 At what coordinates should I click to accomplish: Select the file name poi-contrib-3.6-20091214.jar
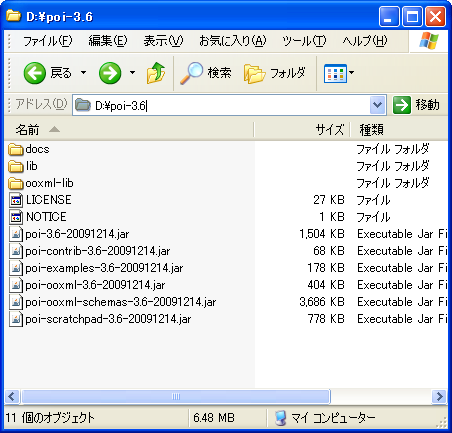coord(98,251)
